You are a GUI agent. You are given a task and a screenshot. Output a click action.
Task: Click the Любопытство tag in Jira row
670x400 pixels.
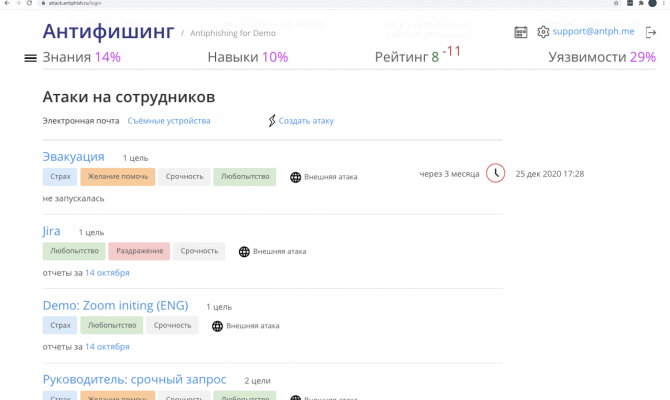[x=74, y=251]
